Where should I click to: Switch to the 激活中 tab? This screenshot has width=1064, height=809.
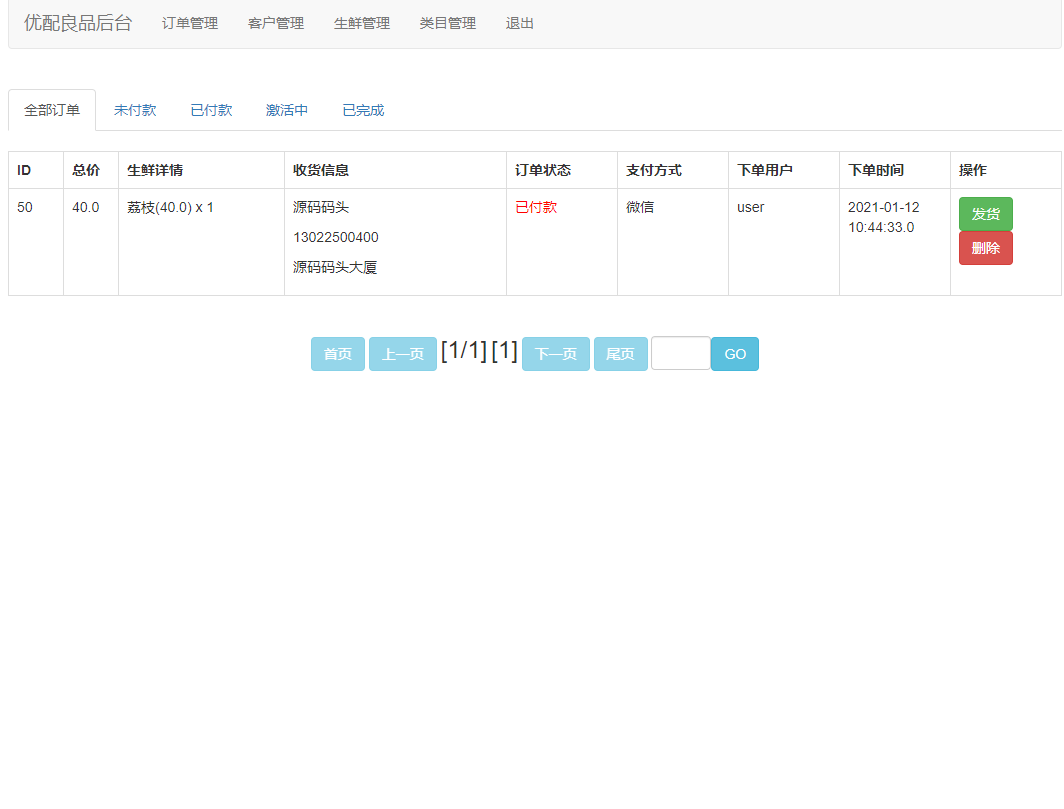(286, 110)
